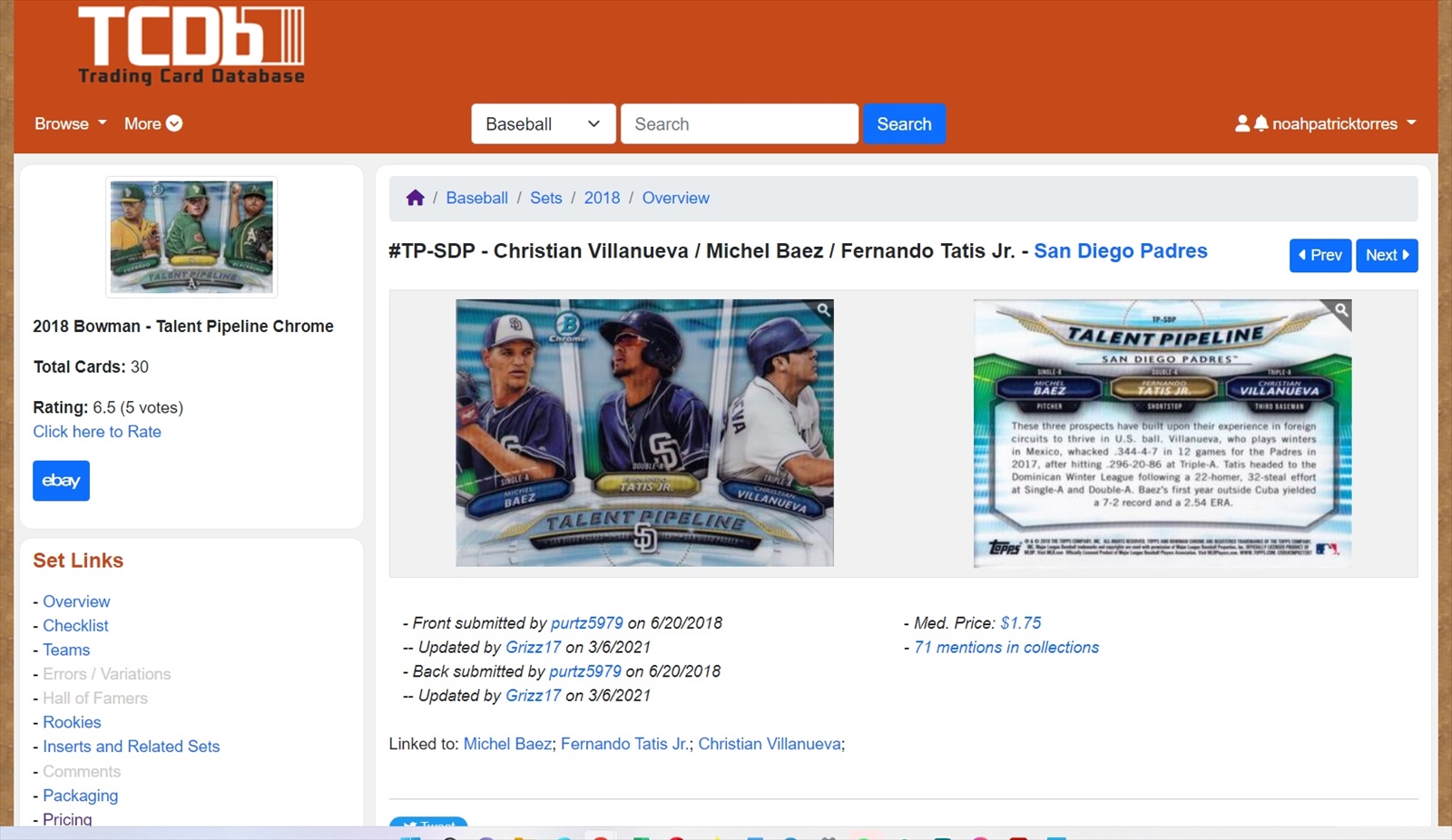Screen dimensions: 1452x840
Task: Go to Baseball breadcrumb link
Action: pyautogui.click(x=476, y=198)
